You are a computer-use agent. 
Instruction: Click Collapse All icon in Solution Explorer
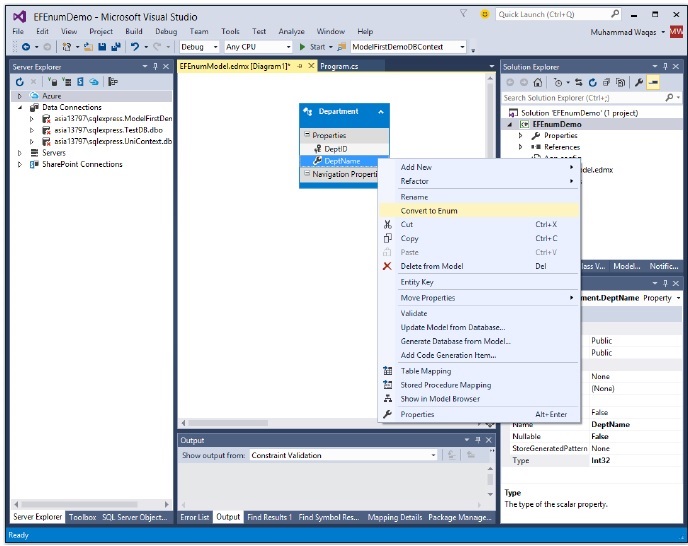[606, 82]
